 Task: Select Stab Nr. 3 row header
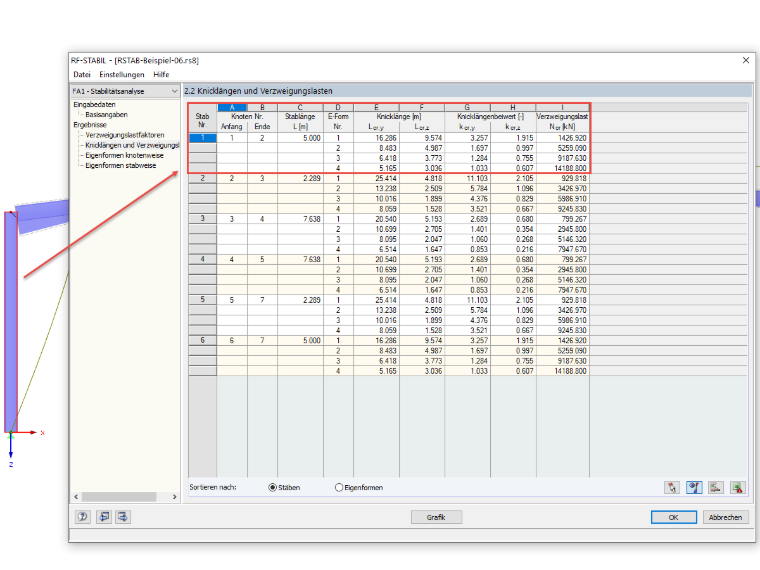pyautogui.click(x=203, y=219)
